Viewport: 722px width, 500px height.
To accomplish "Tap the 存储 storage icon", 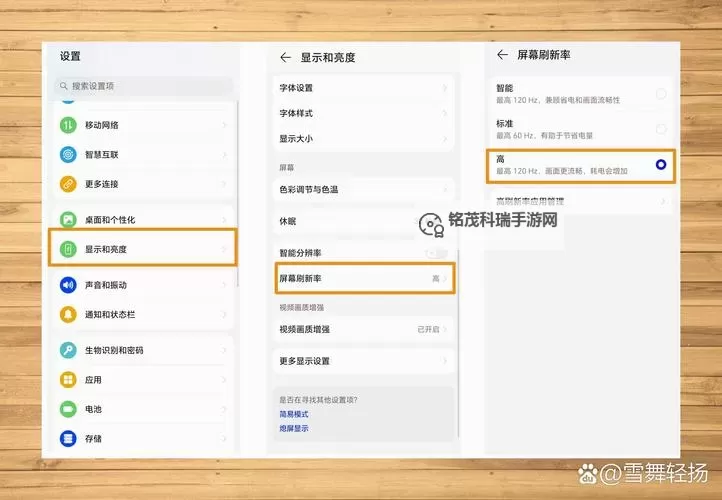I will point(68,438).
